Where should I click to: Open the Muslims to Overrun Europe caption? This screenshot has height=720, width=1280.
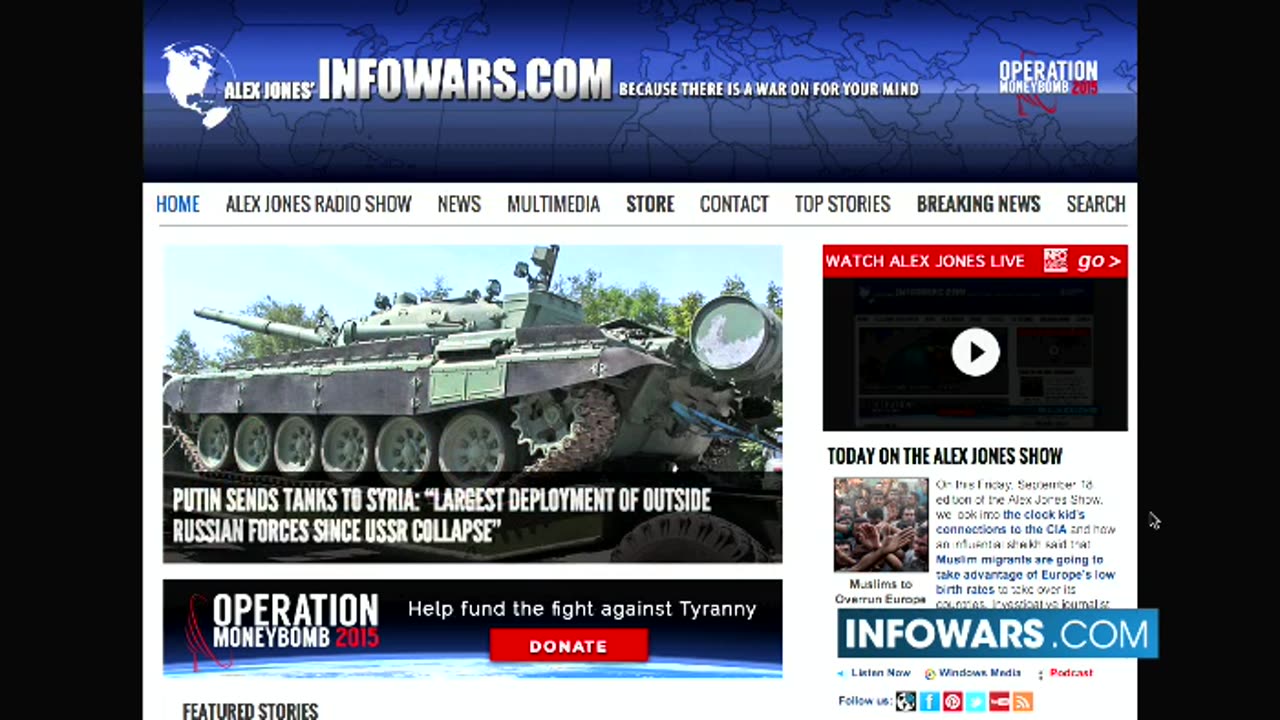881,591
